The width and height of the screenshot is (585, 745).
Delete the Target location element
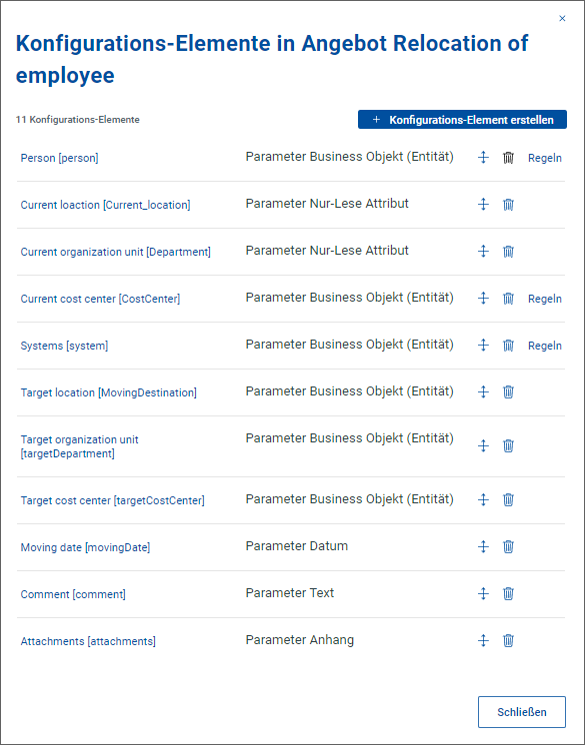(x=508, y=392)
